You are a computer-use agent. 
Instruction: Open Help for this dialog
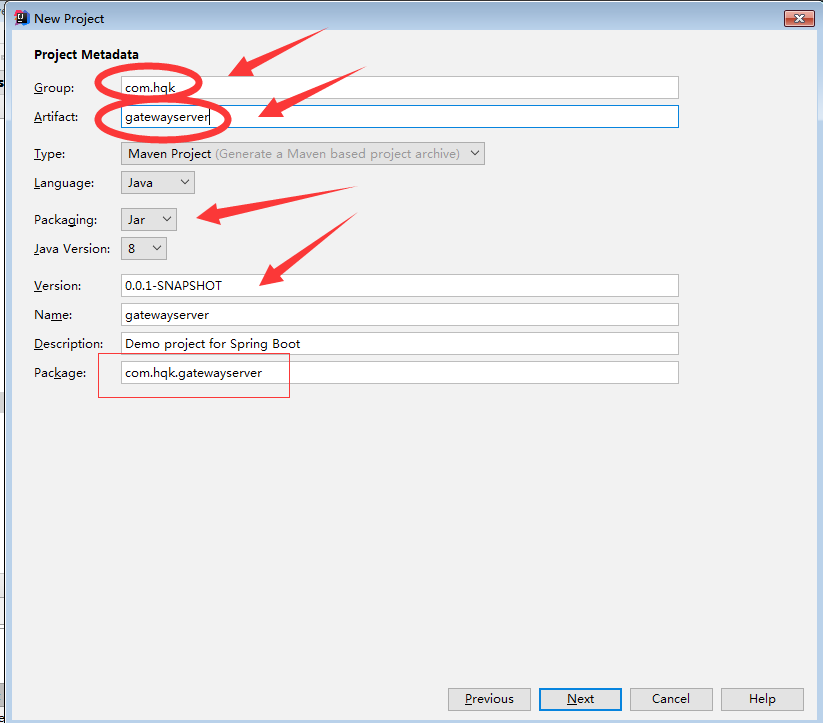(x=762, y=699)
